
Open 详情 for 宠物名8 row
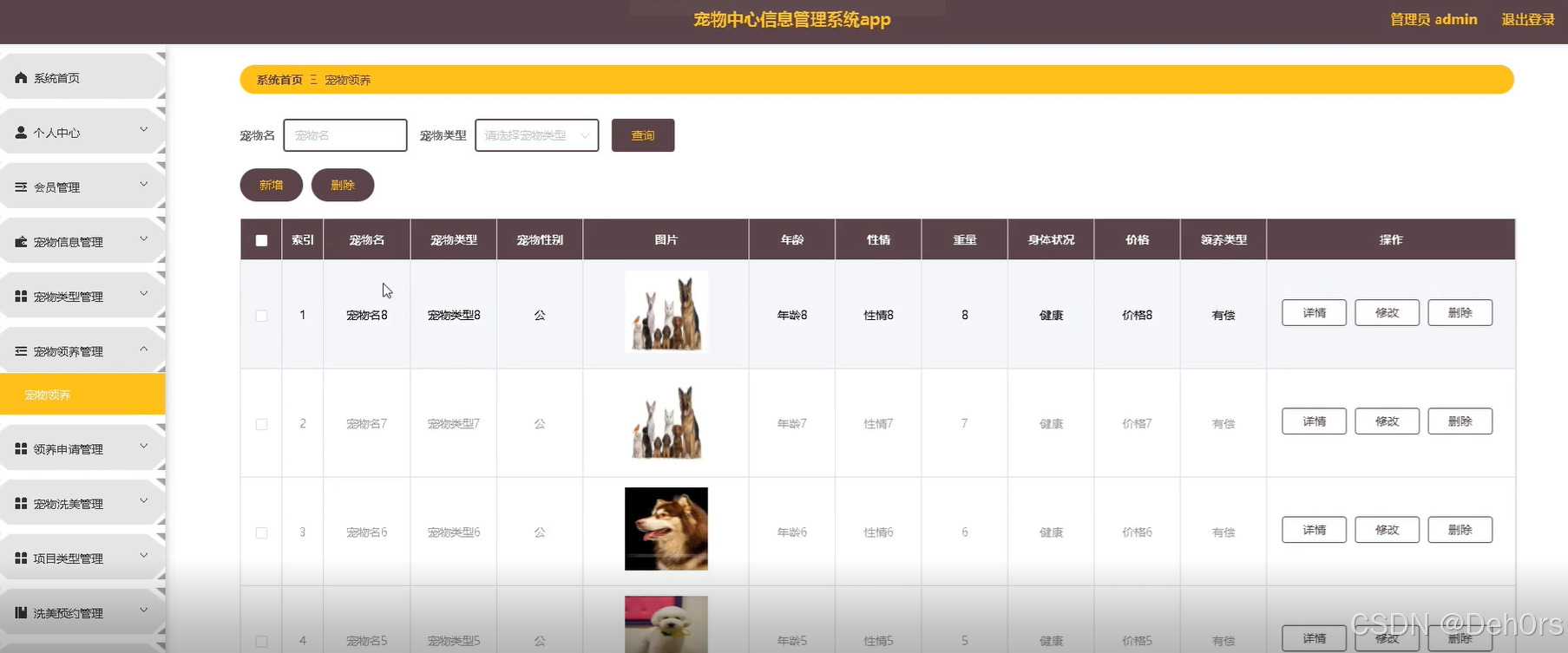(1314, 313)
